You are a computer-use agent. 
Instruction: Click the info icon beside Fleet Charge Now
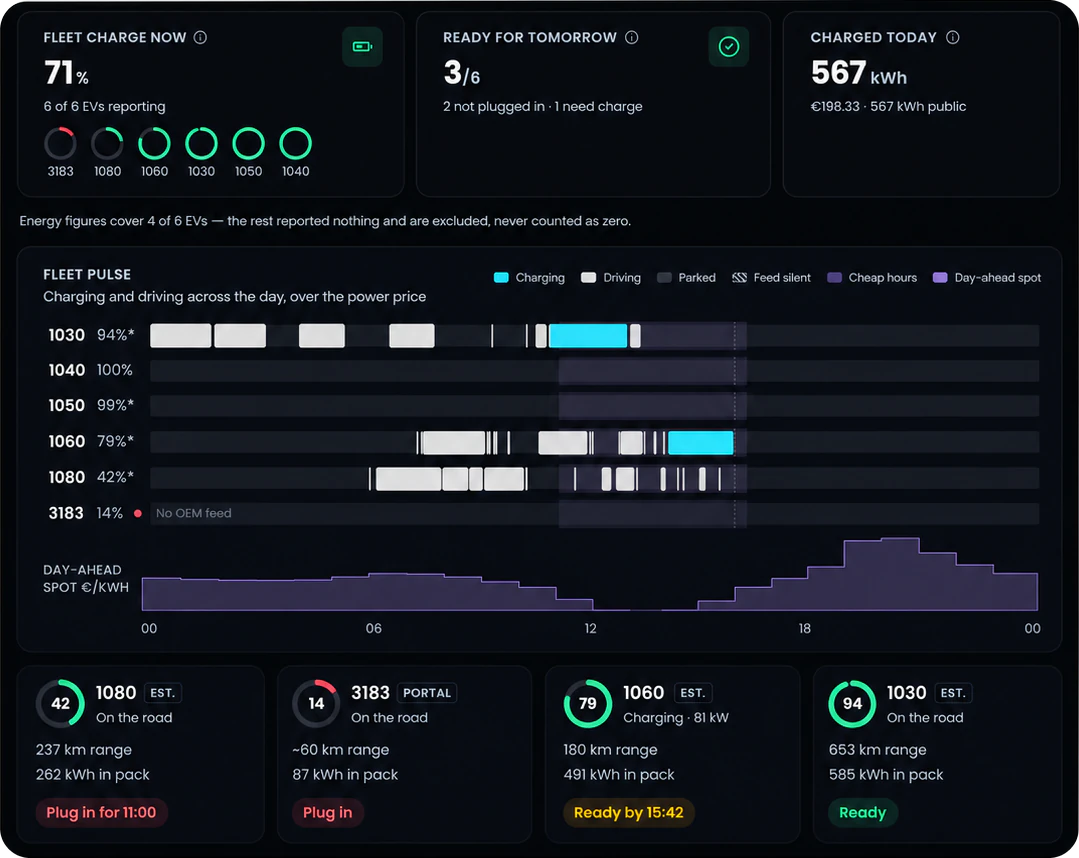pos(200,37)
